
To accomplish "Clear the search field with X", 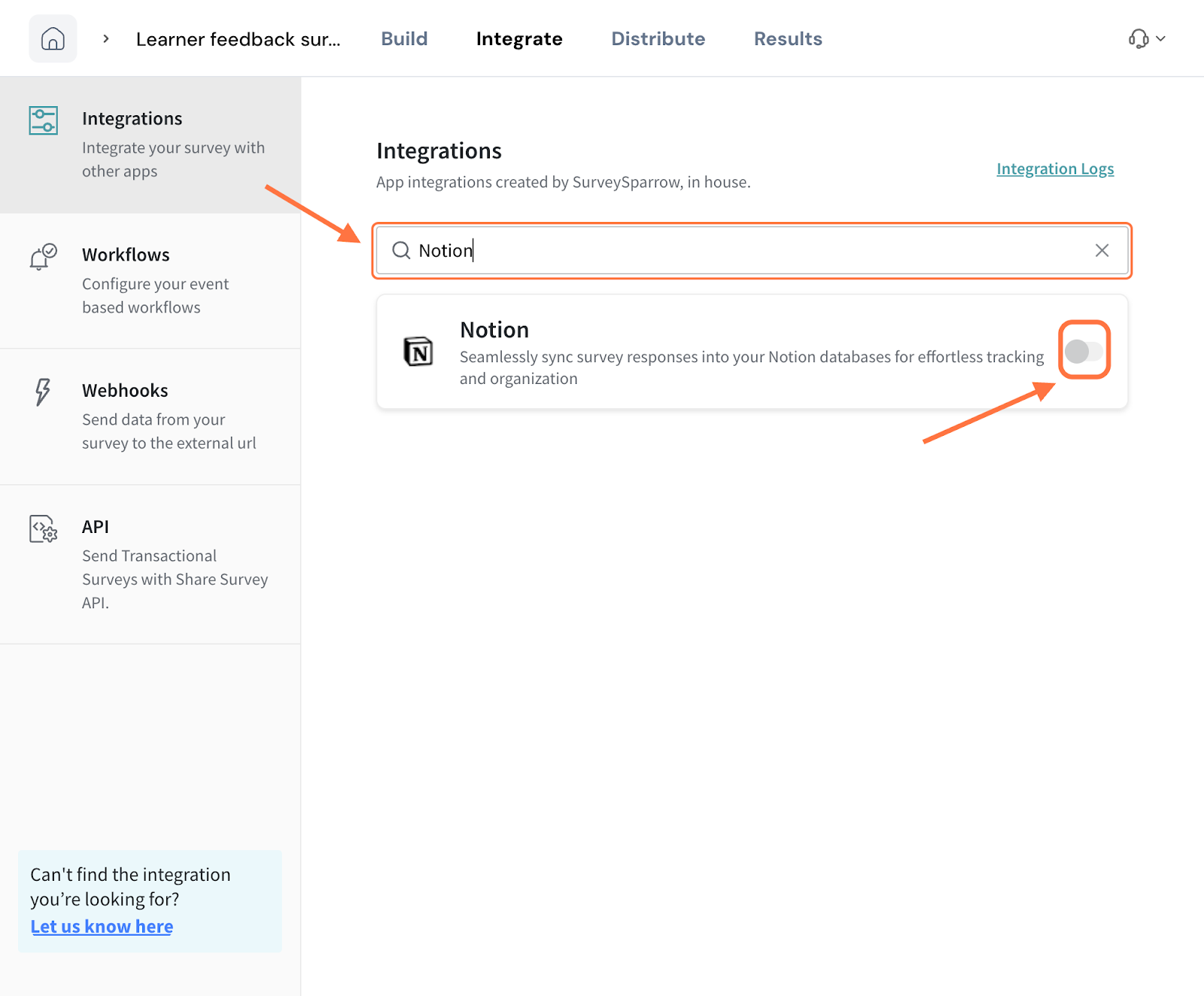I will tap(1102, 251).
